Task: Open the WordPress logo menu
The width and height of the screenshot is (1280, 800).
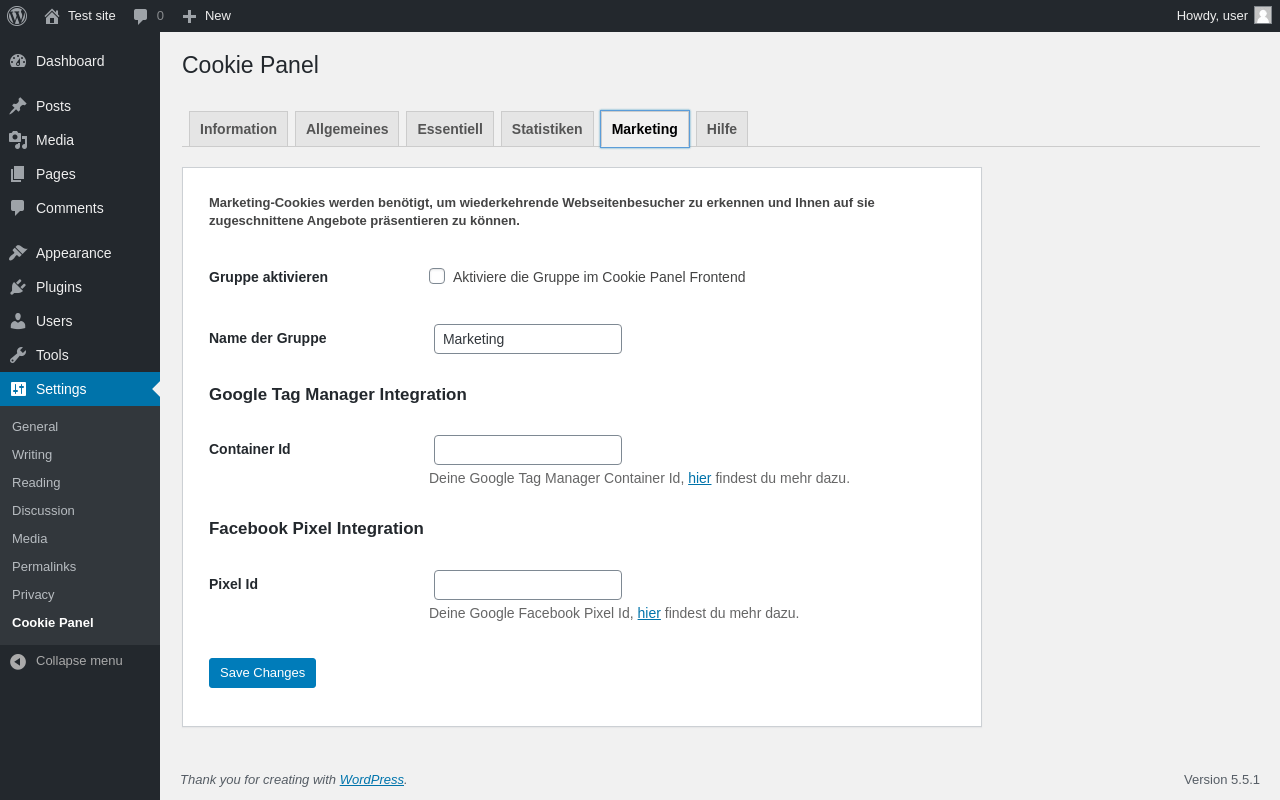Action: coord(17,16)
